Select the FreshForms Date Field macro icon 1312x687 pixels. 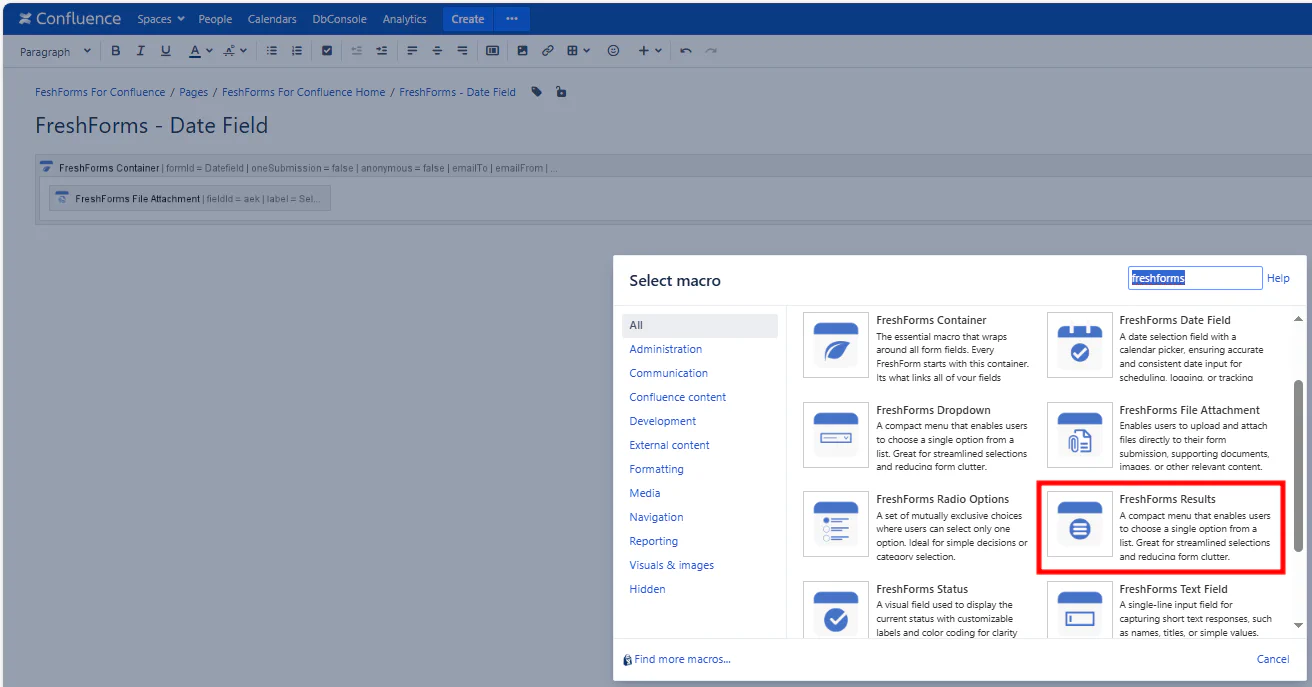click(x=1079, y=346)
